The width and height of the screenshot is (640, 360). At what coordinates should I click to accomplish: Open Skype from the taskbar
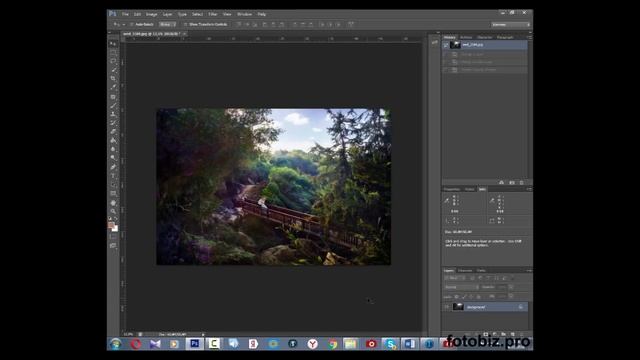tap(390, 344)
